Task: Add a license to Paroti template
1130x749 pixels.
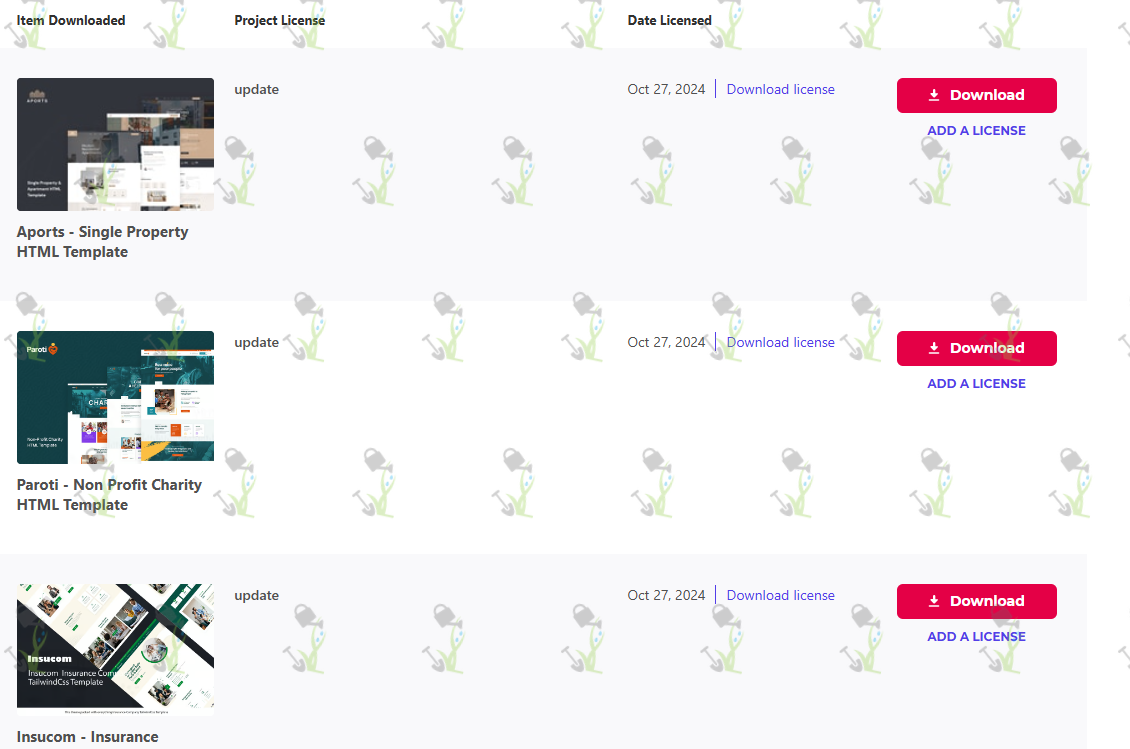Action: (x=976, y=384)
